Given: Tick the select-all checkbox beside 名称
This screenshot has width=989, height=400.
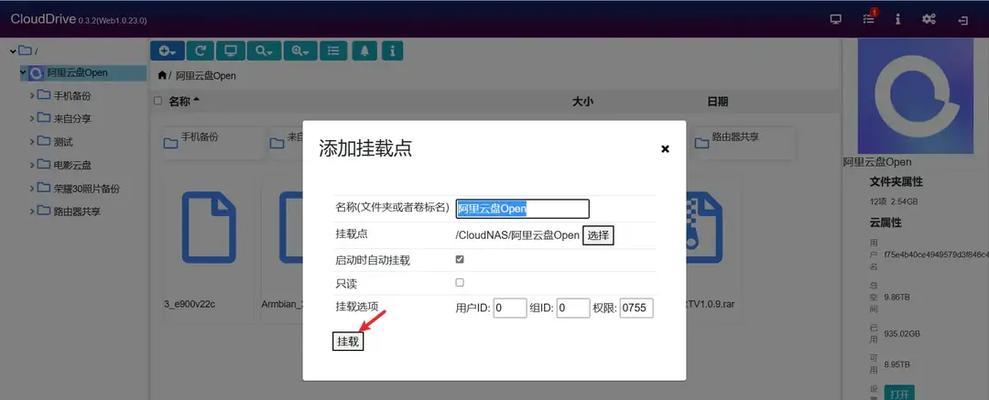Looking at the screenshot, I should [158, 101].
